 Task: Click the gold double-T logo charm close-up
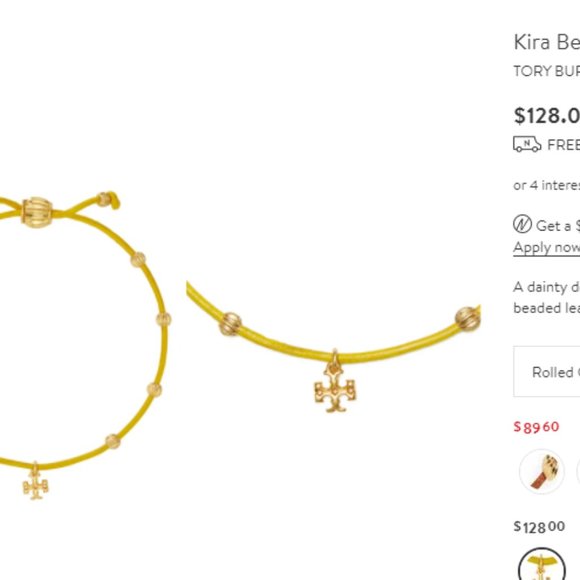[335, 382]
